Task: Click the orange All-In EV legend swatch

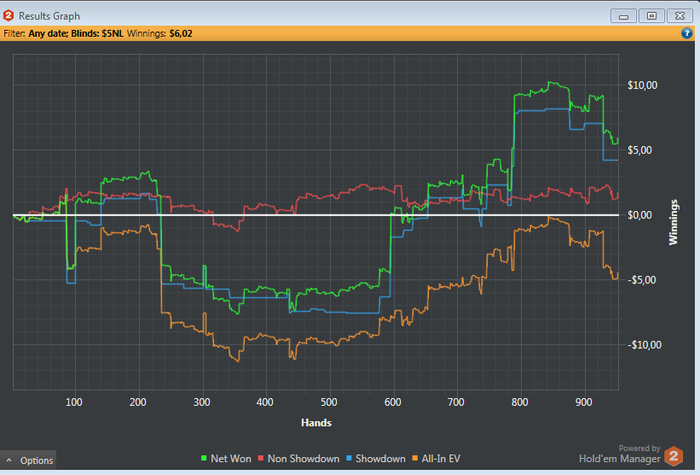Action: coord(415,458)
